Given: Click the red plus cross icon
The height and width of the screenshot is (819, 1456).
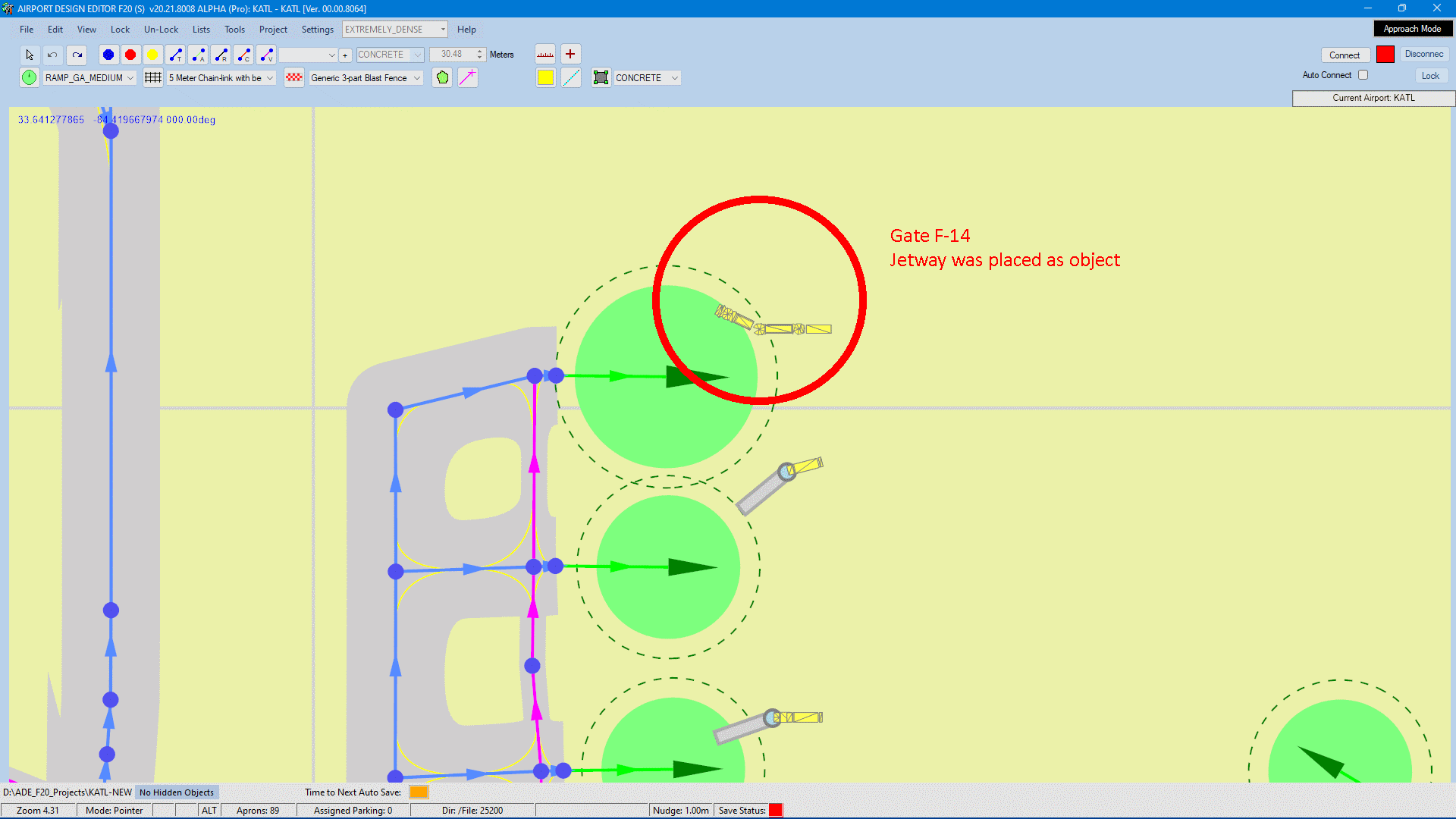Looking at the screenshot, I should pos(570,55).
